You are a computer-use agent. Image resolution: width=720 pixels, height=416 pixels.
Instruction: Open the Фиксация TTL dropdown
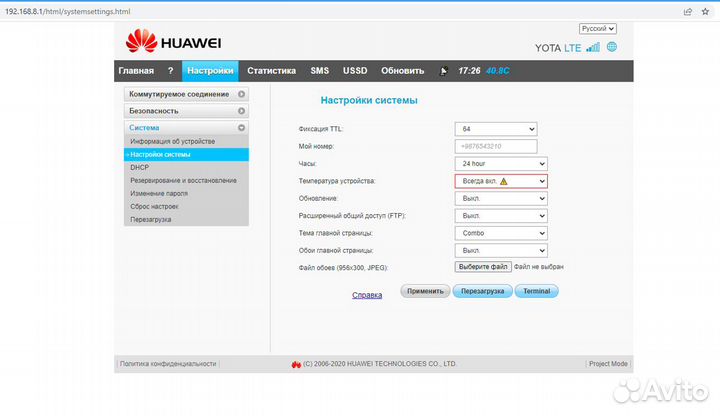[495, 129]
